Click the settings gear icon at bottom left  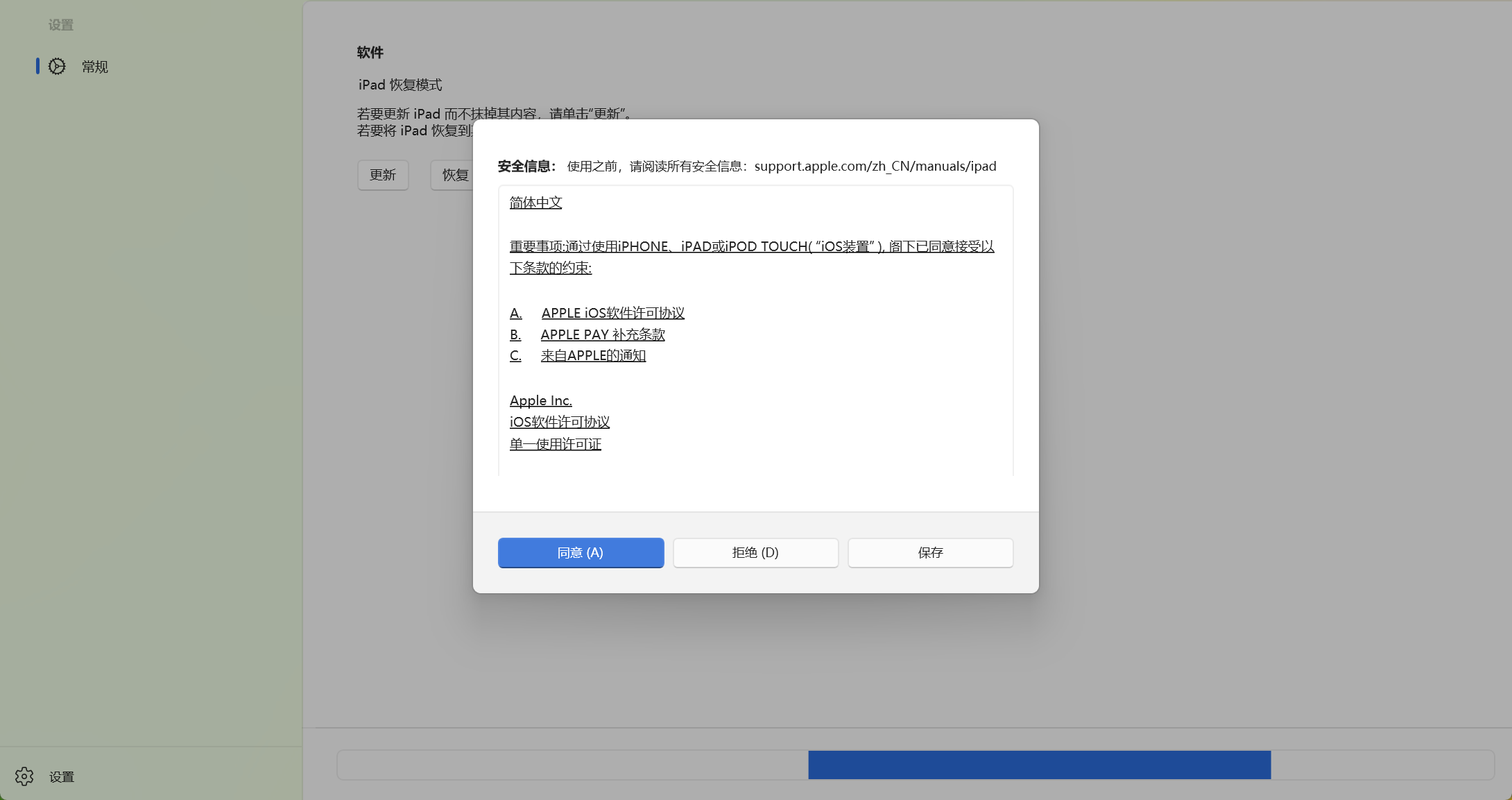click(x=24, y=776)
